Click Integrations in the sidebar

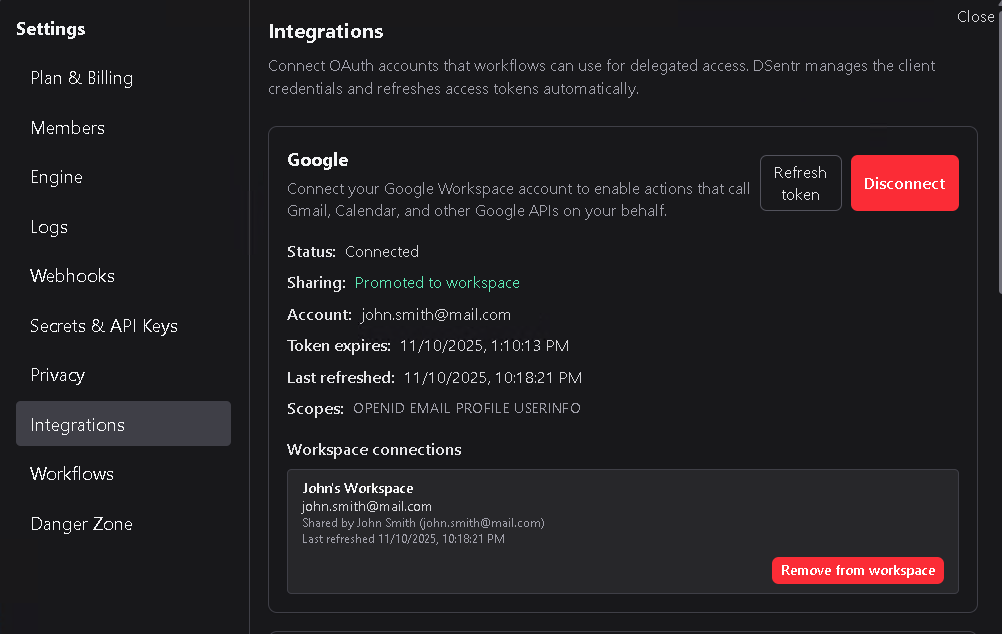pyautogui.click(x=123, y=424)
